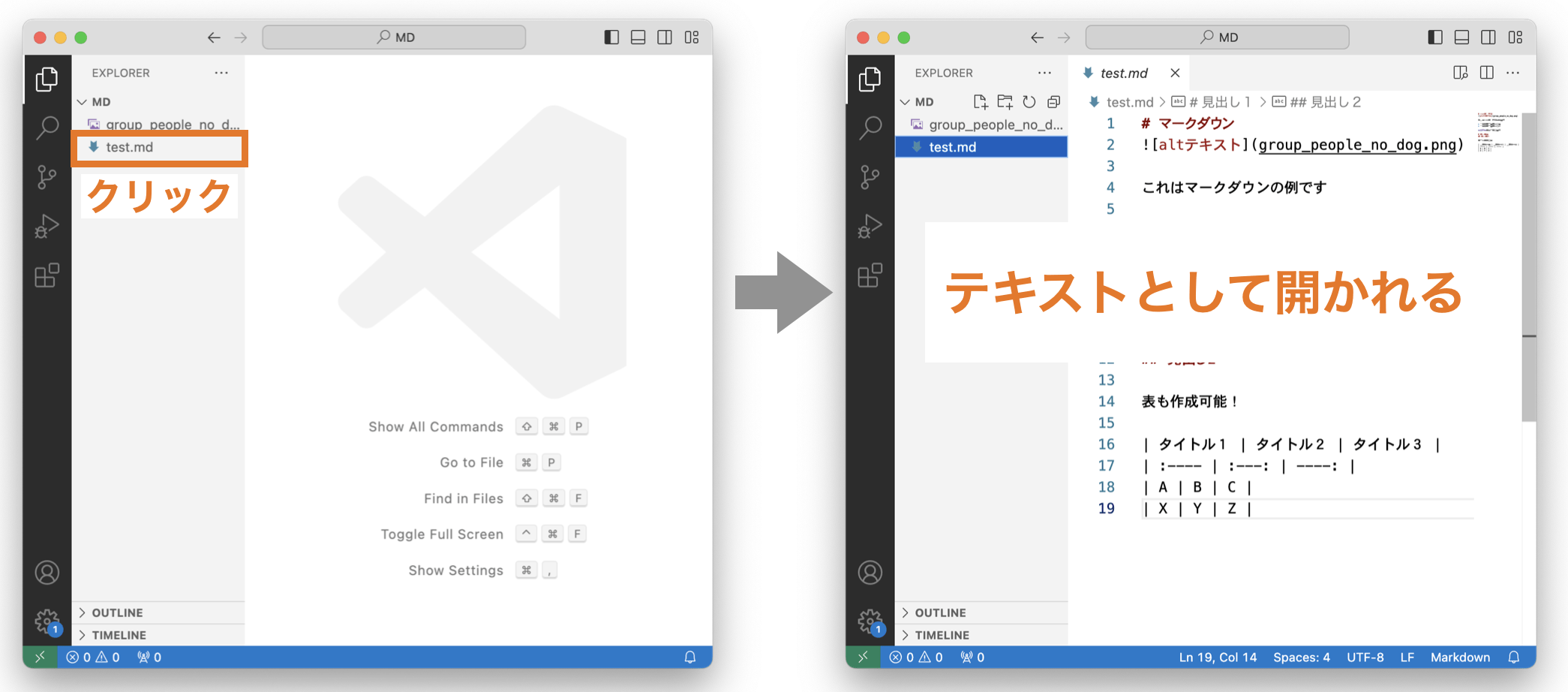This screenshot has height=692, width=1568.
Task: Toggle primary side bar in left window
Action: [611, 37]
